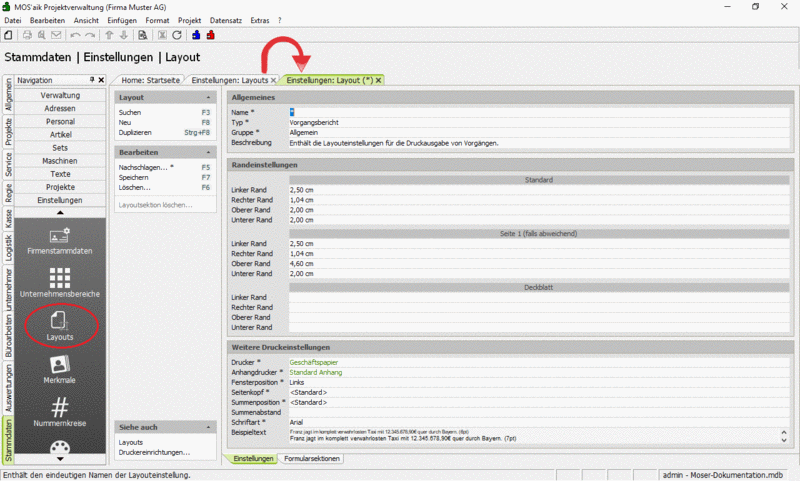Switch to Formularsektionen bottom tab
This screenshot has width=800, height=481.
point(312,459)
